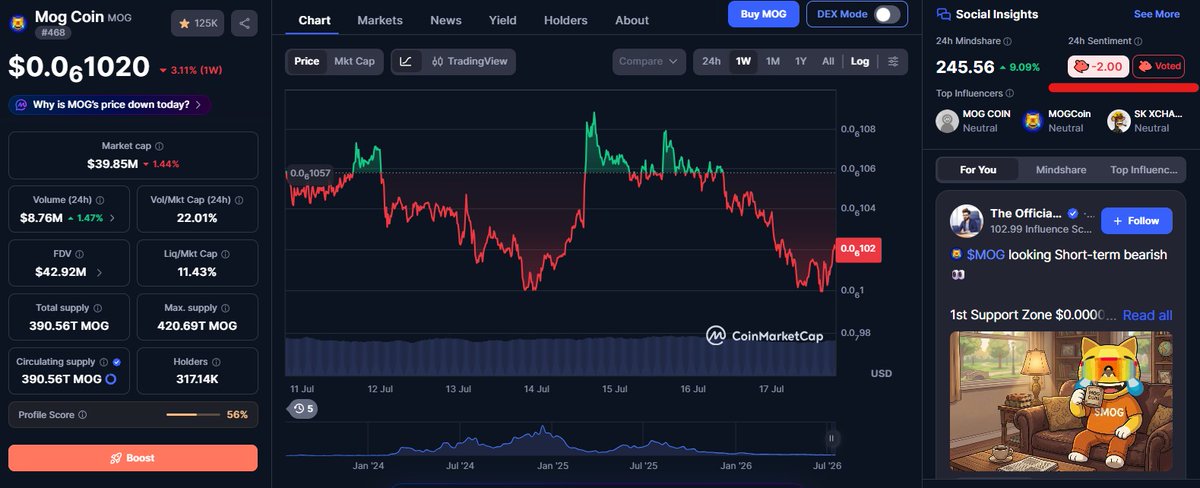Open the Compare dropdown
1200x488 pixels.
pyautogui.click(x=649, y=61)
